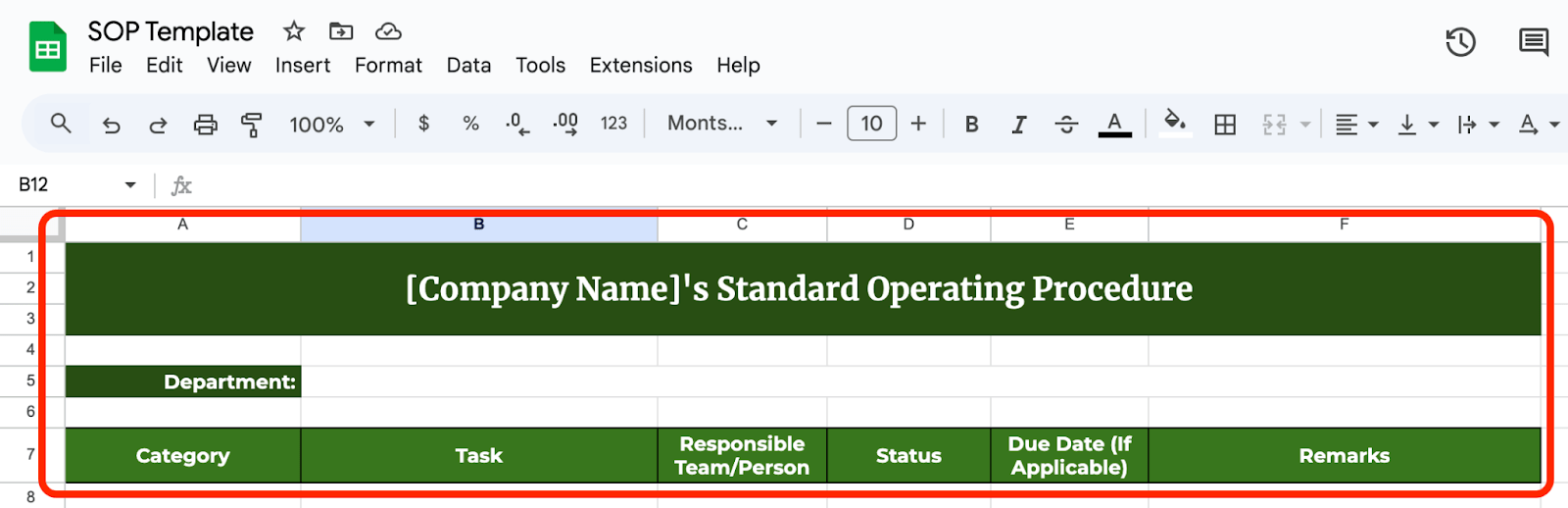Open the Extensions menu
Screen dimensions: 1568x508
[640, 66]
